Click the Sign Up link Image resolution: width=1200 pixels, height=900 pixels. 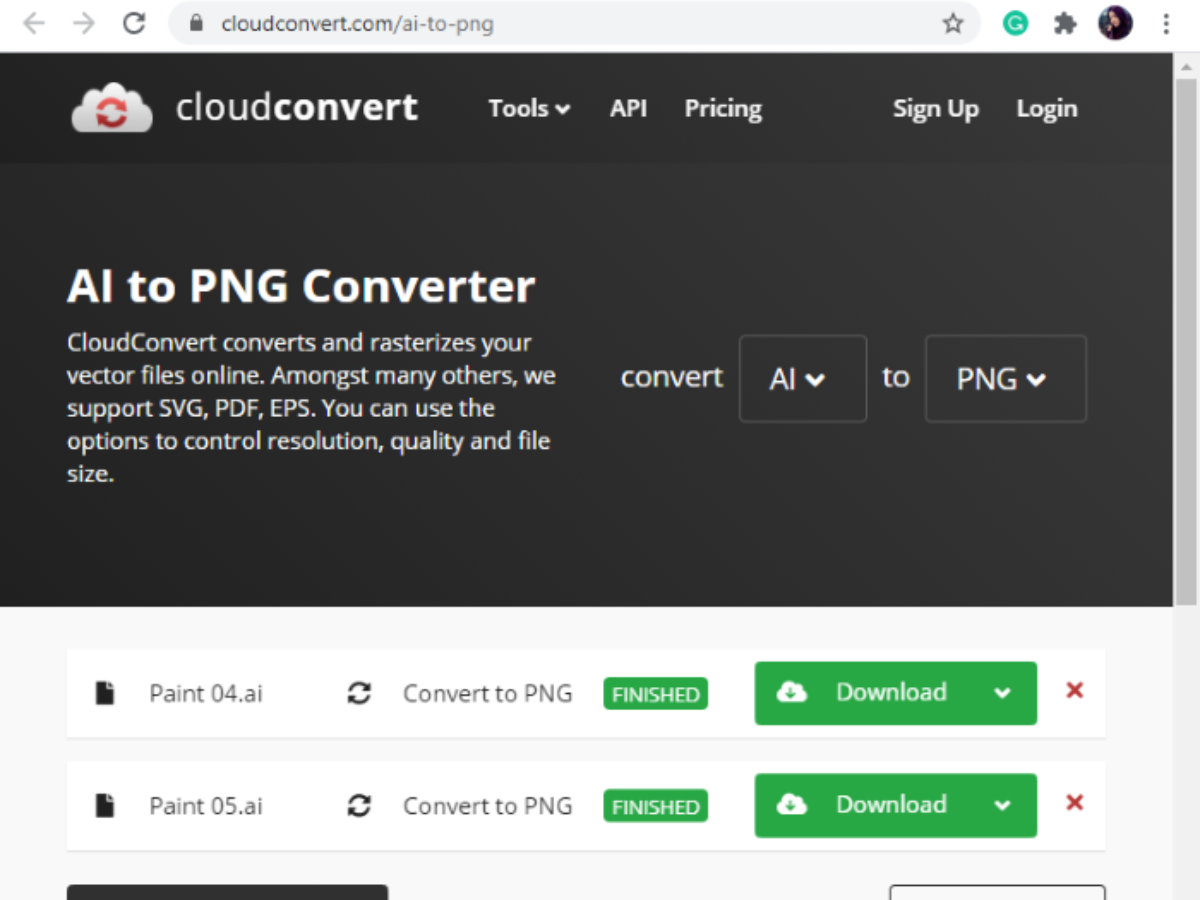936,108
